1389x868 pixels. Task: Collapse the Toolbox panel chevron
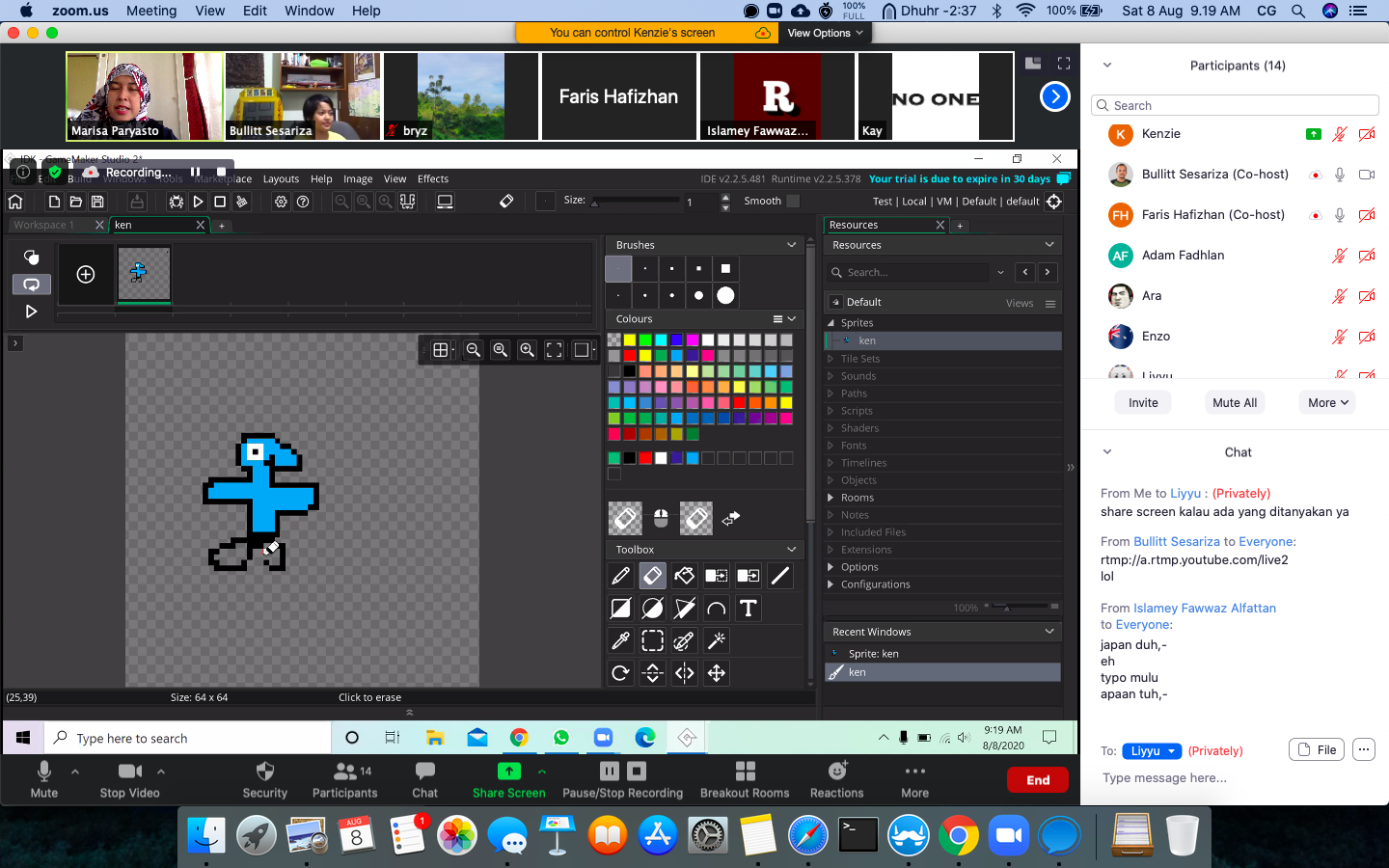click(x=792, y=549)
